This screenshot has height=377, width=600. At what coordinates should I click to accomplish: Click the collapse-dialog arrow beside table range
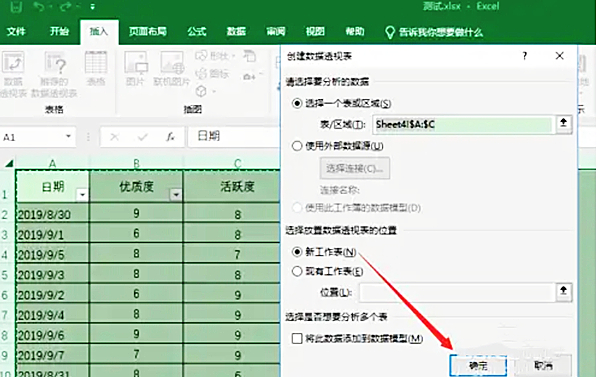click(563, 123)
